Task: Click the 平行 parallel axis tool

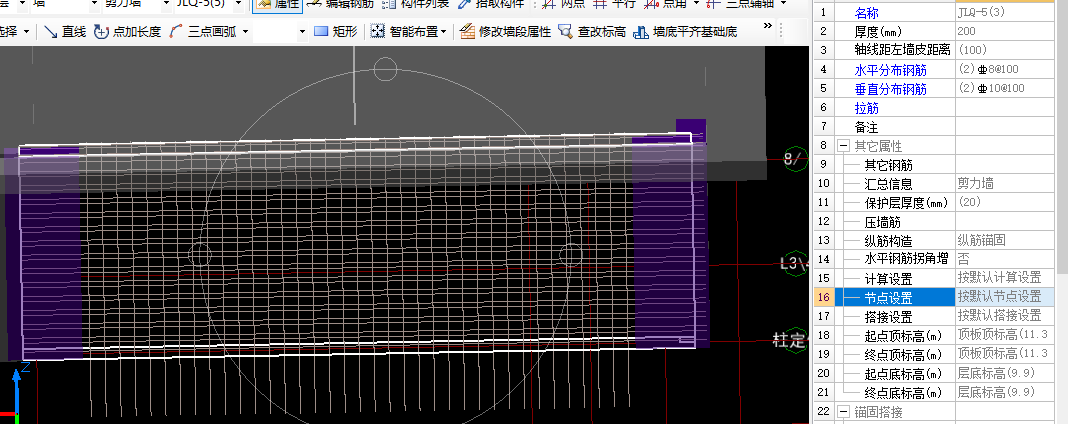Action: pos(613,4)
